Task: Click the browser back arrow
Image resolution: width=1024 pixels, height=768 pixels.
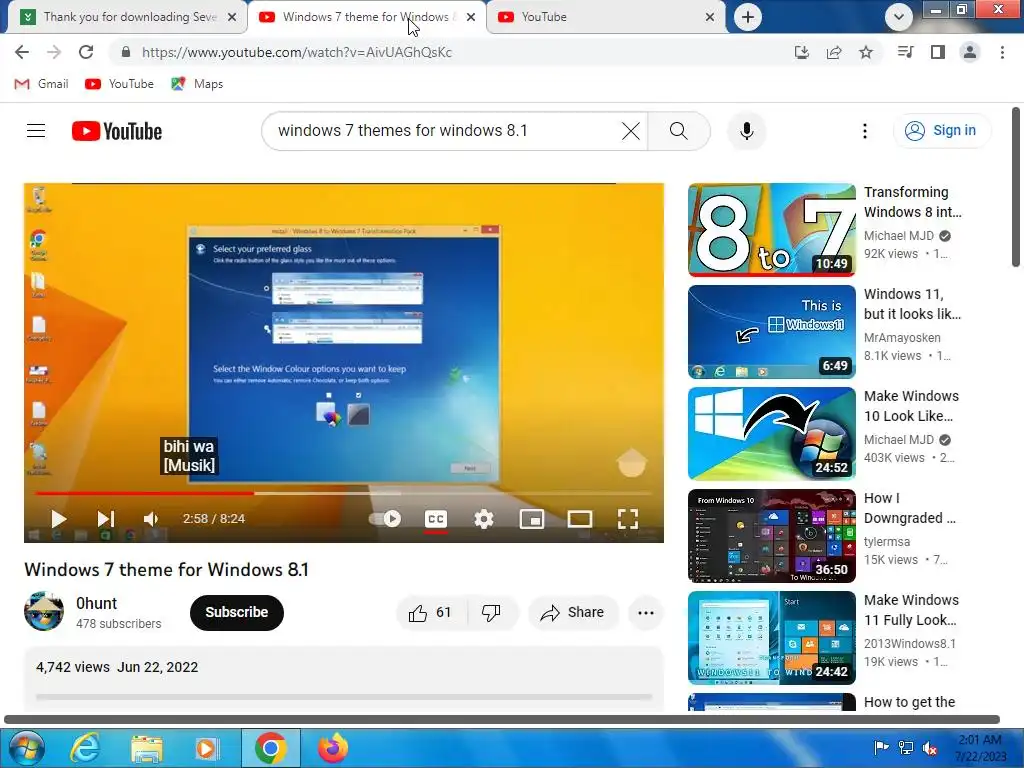Action: click(x=22, y=52)
